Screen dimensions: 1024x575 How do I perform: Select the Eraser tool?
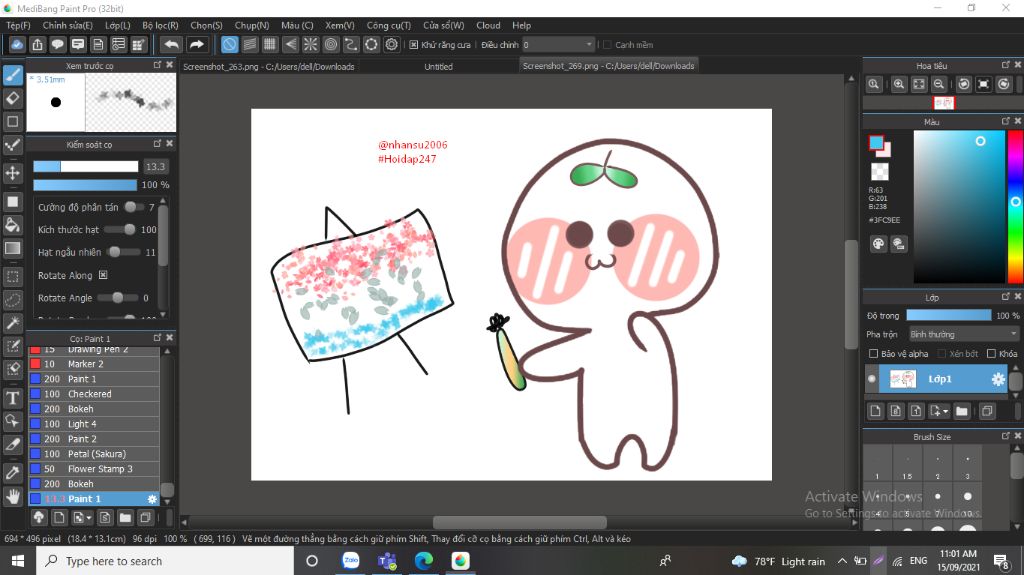[12, 98]
